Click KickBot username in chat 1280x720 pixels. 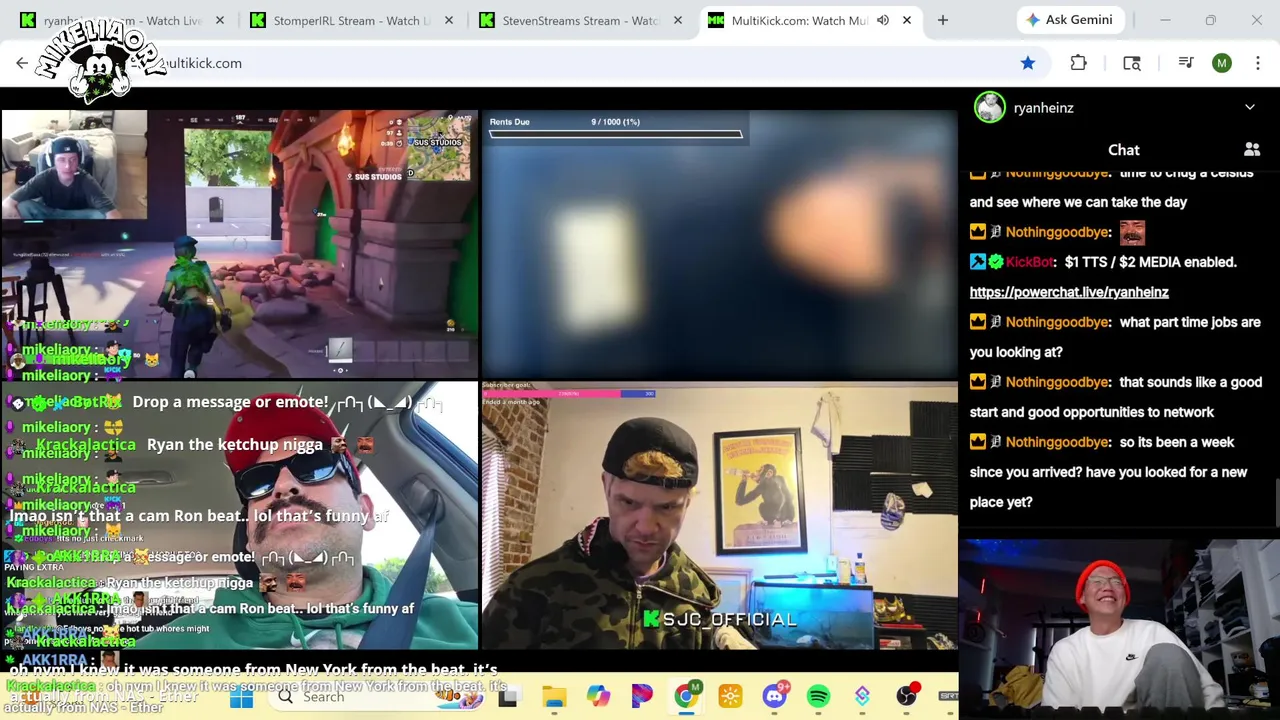pyautogui.click(x=1029, y=262)
